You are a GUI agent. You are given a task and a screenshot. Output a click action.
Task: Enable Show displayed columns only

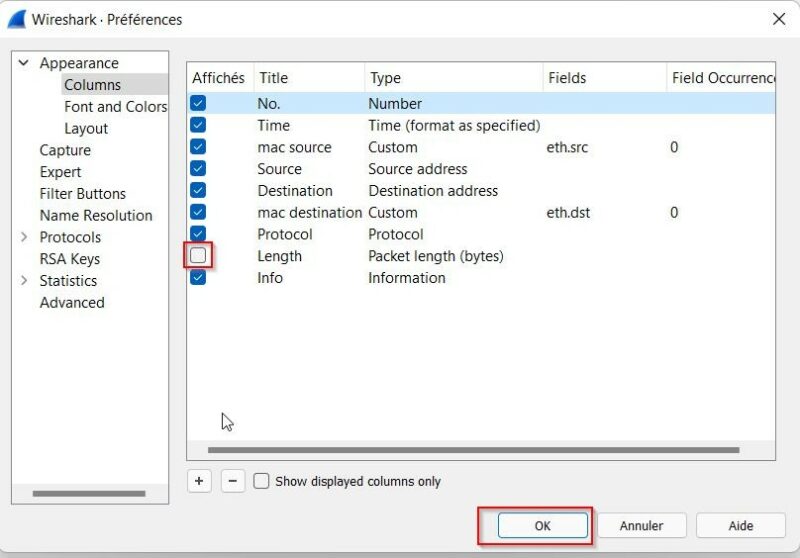click(261, 481)
